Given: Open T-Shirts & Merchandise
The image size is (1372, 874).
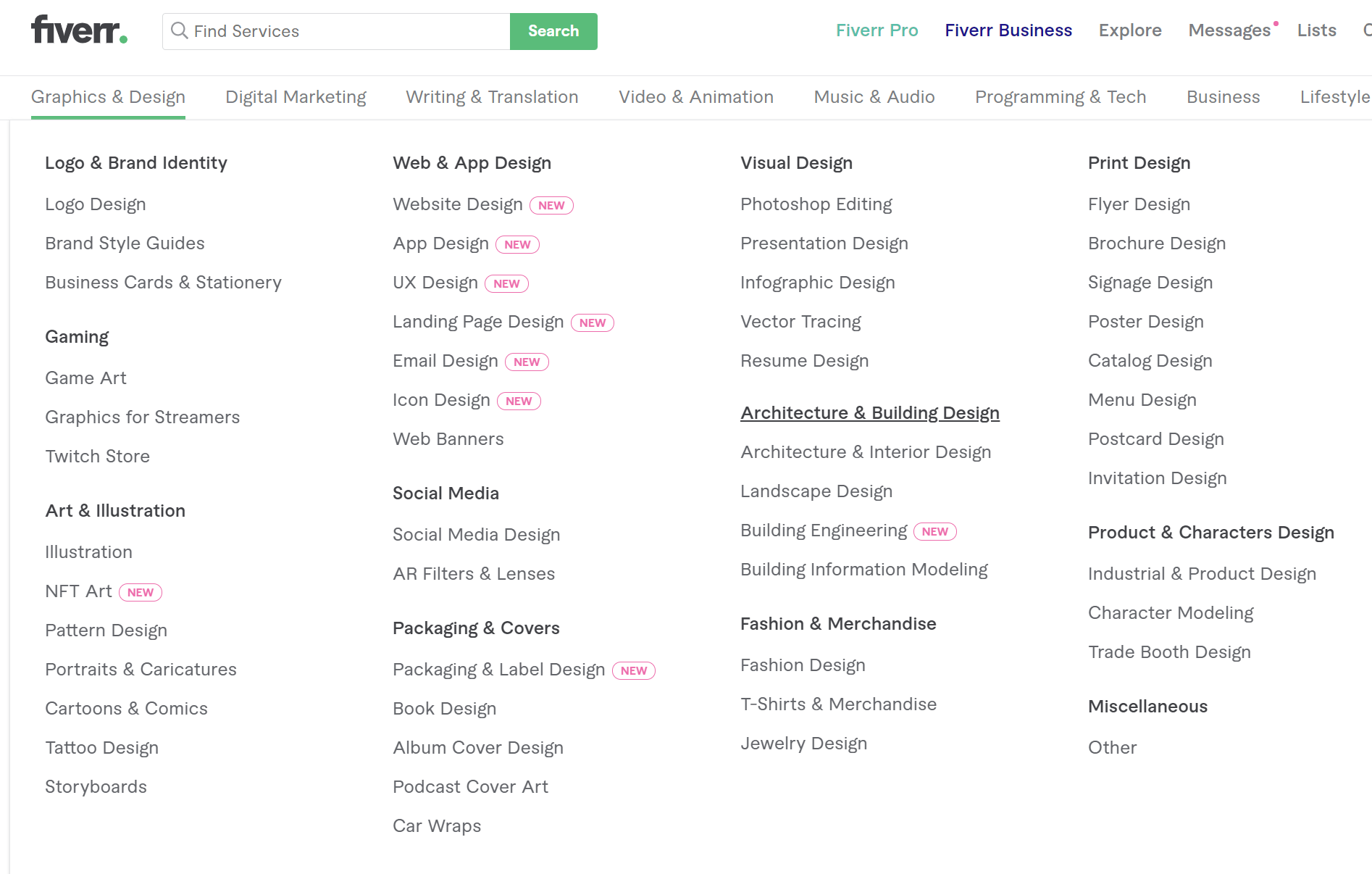Looking at the screenshot, I should [839, 704].
